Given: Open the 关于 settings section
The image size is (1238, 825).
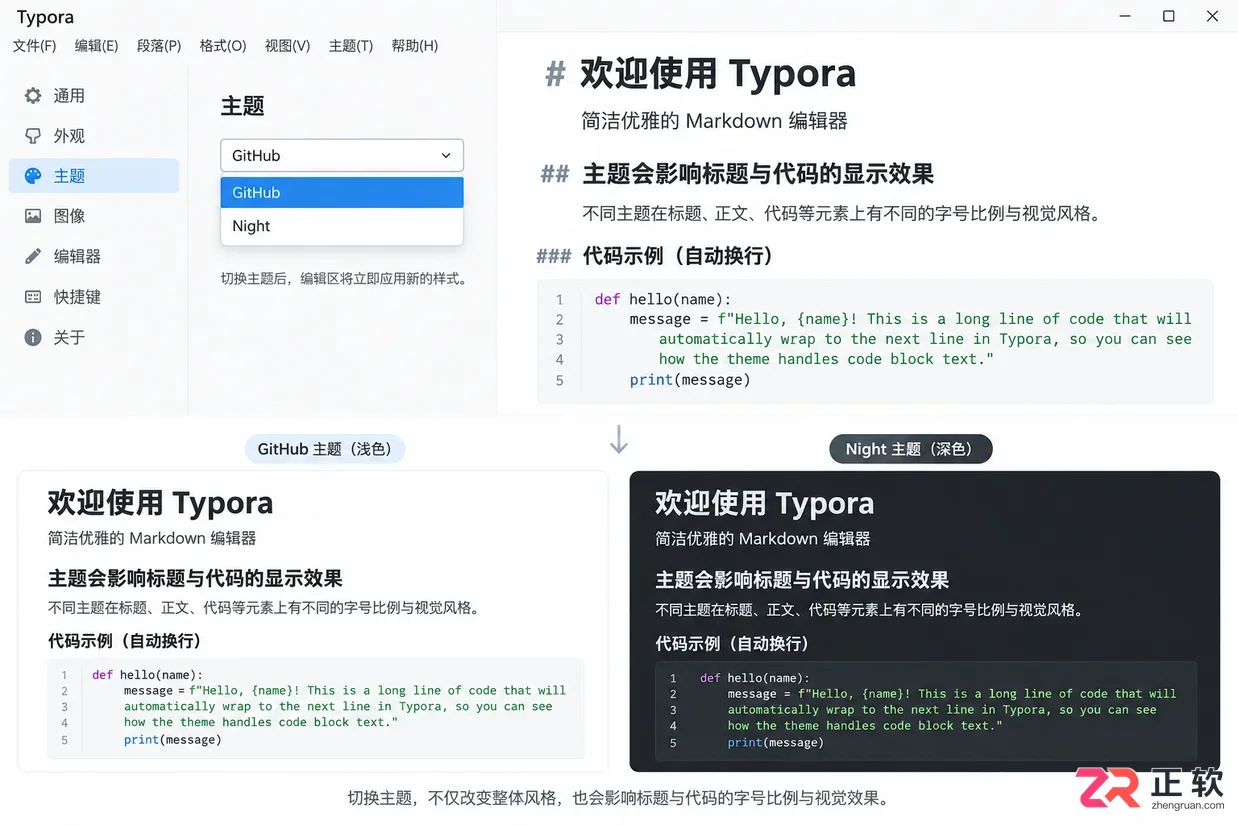Looking at the screenshot, I should click(x=94, y=337).
